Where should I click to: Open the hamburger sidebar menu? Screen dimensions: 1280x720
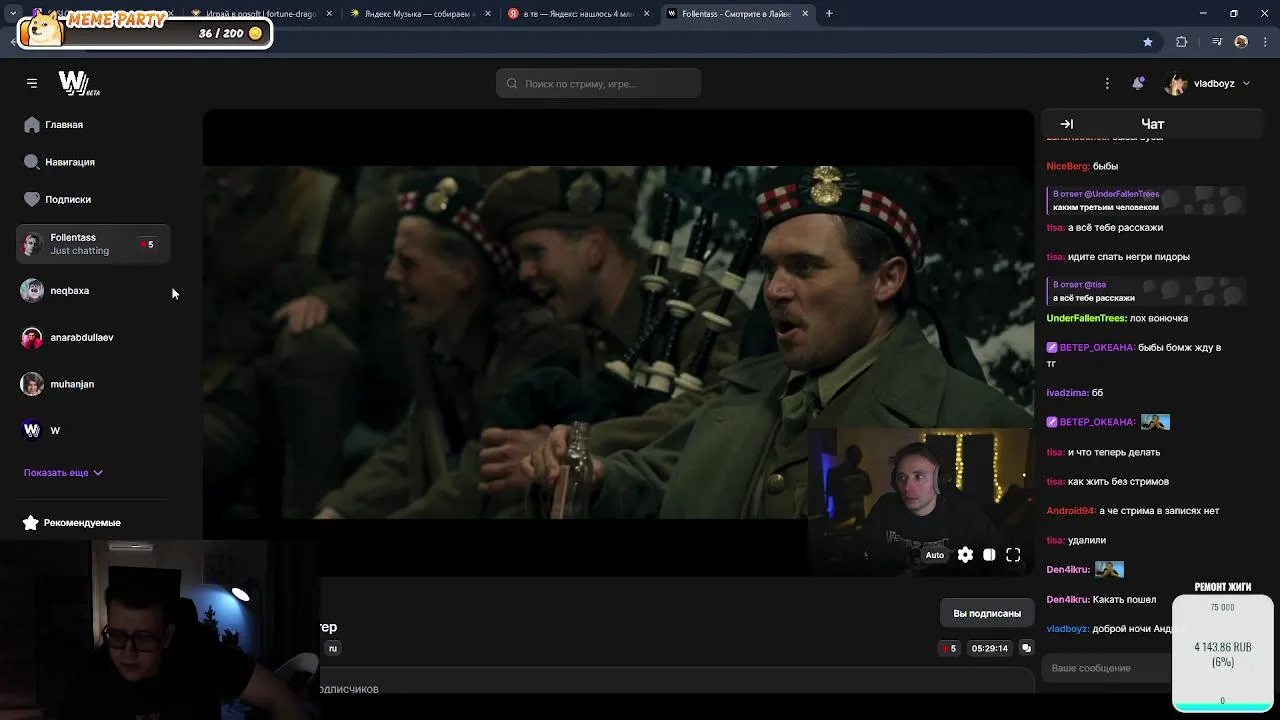pos(32,83)
